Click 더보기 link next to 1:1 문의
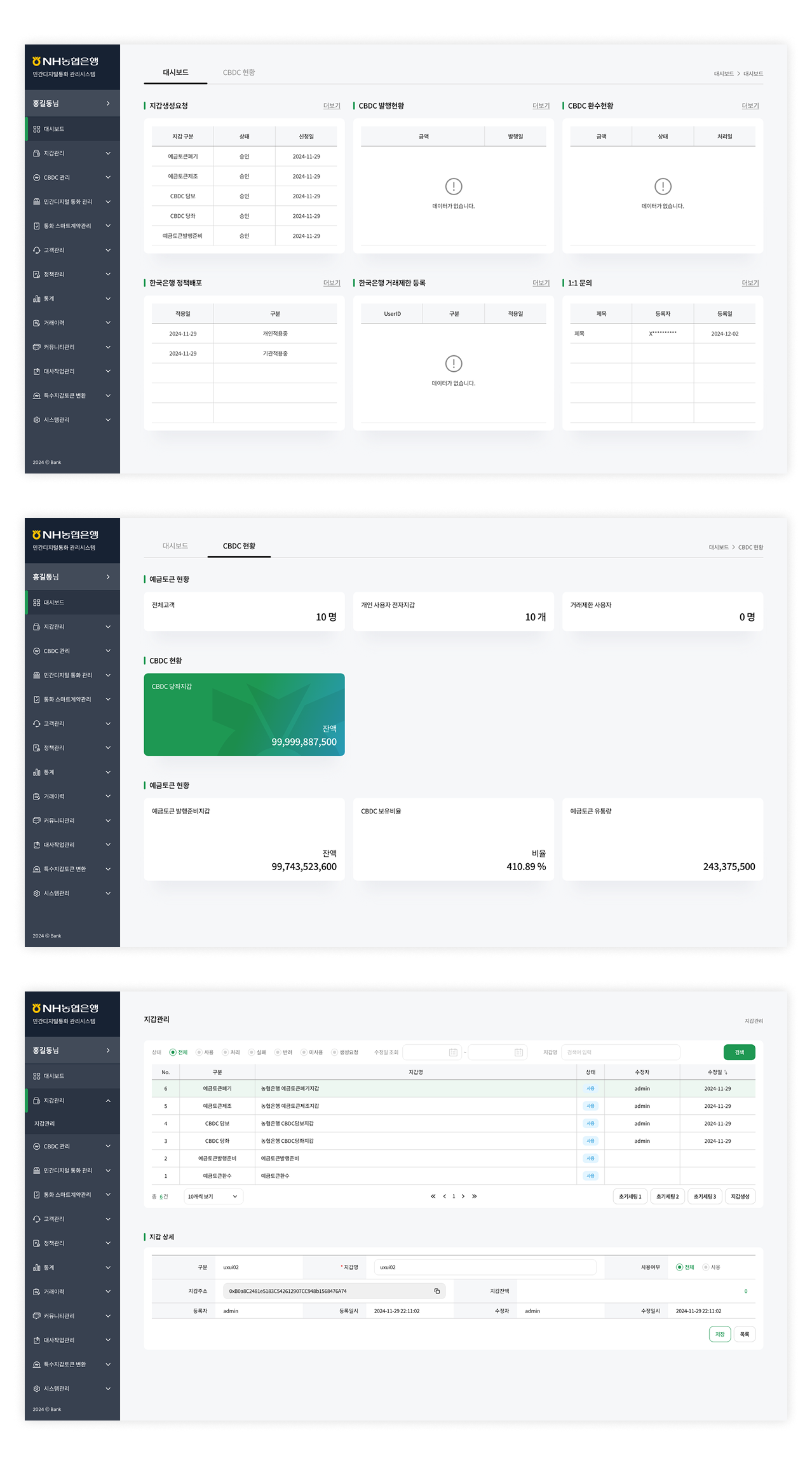 [750, 283]
